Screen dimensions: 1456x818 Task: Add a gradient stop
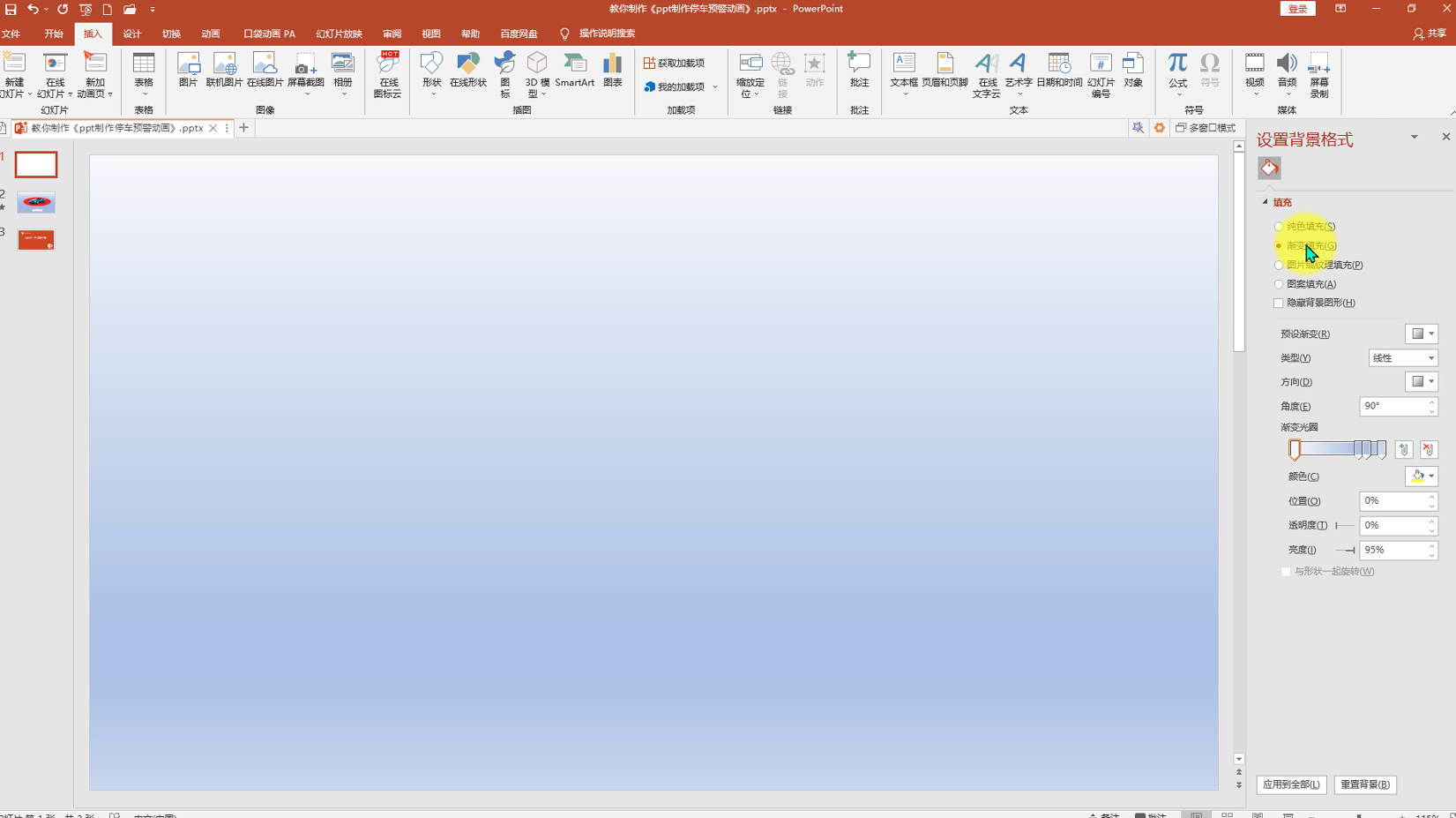[1404, 450]
